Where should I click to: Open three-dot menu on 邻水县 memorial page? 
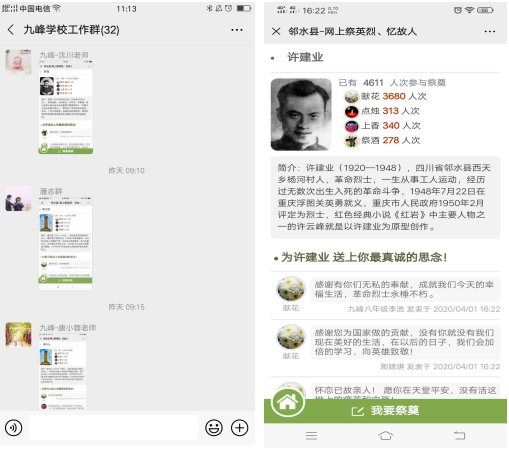click(x=490, y=32)
